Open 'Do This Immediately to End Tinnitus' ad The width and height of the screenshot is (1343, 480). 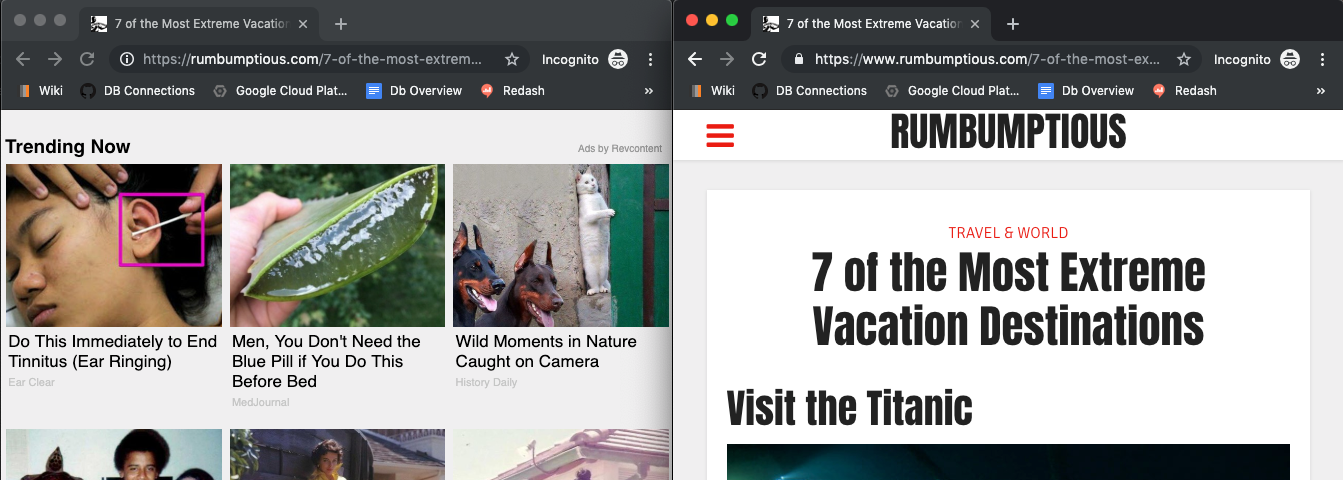113,351
